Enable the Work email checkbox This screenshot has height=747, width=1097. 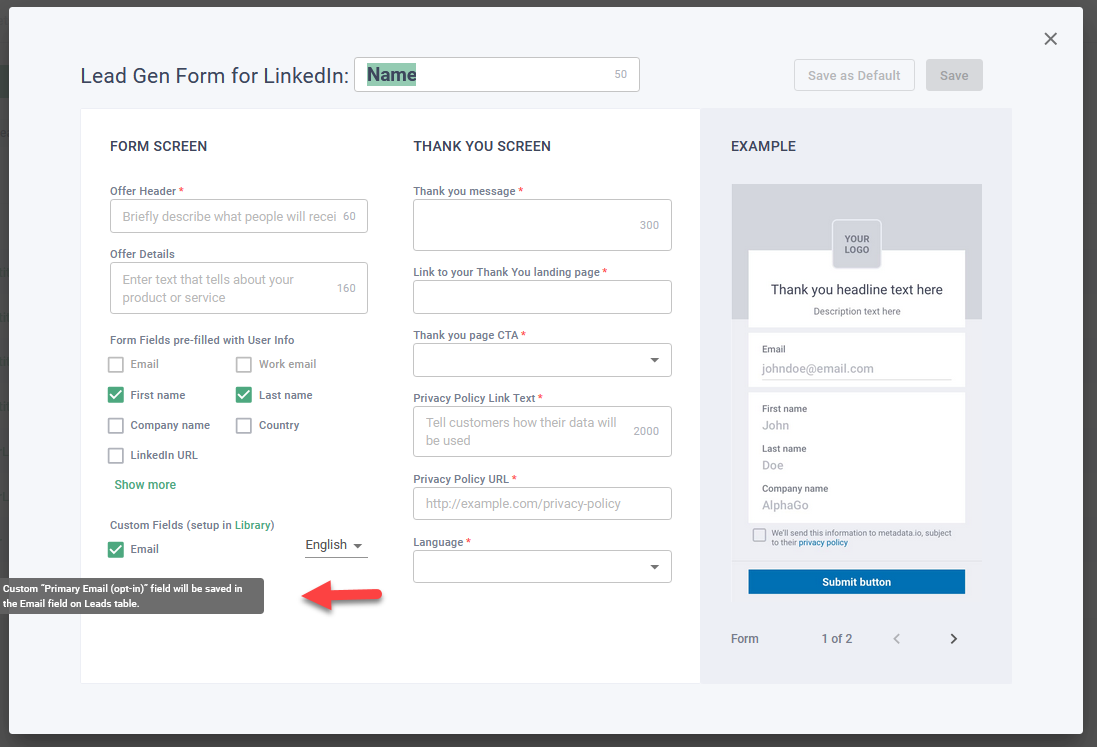pyautogui.click(x=244, y=365)
